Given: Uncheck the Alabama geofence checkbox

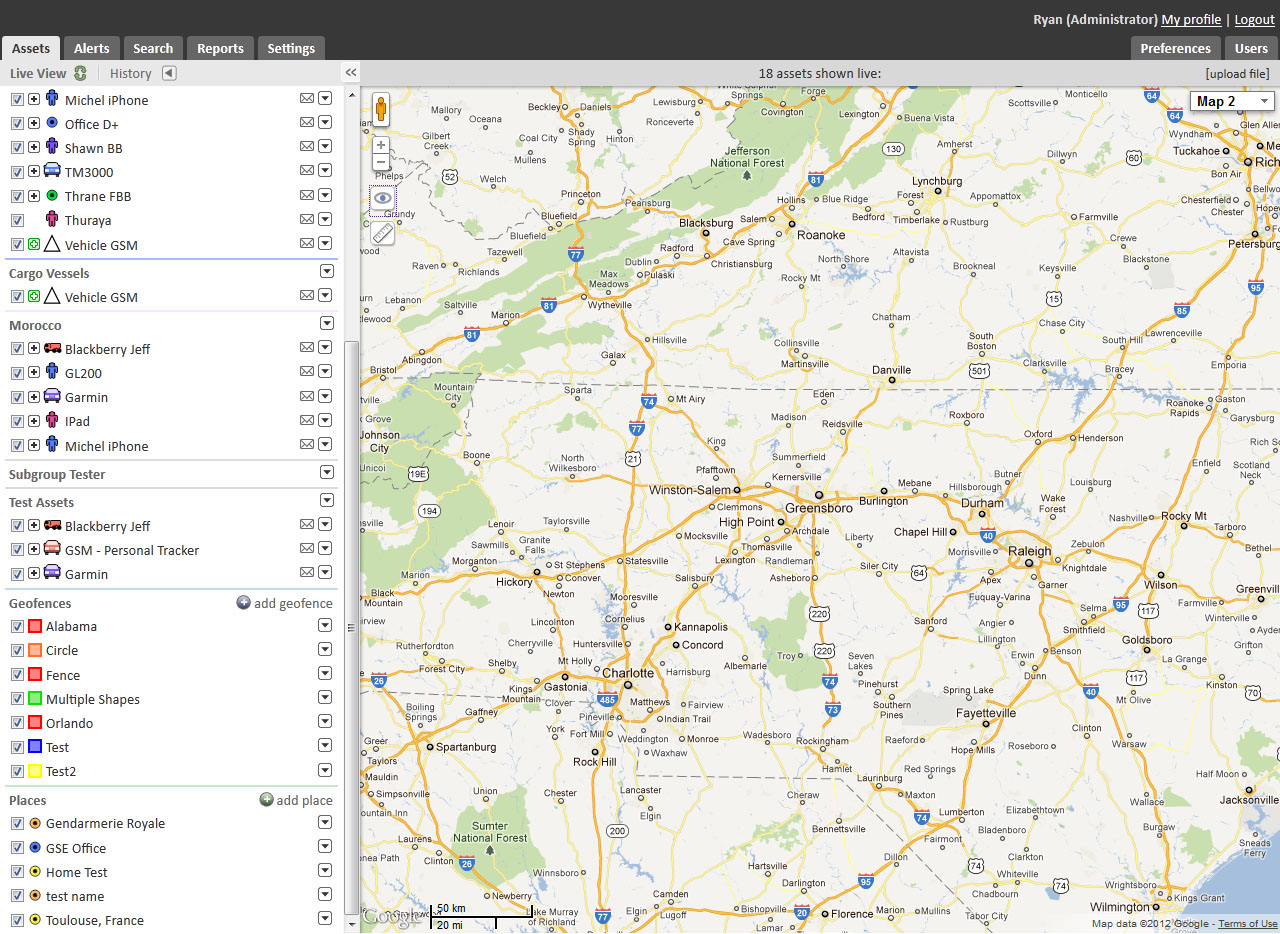Looking at the screenshot, I should pos(17,626).
